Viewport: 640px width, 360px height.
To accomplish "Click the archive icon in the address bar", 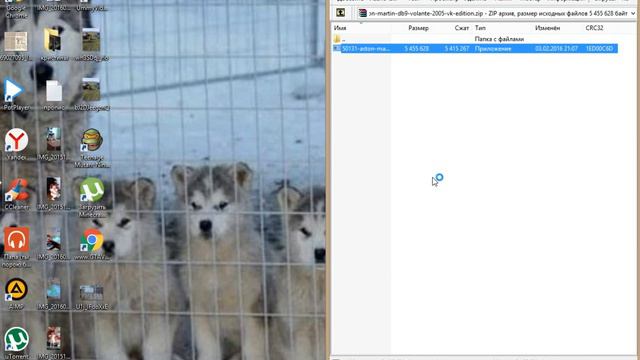I will tap(362, 13).
